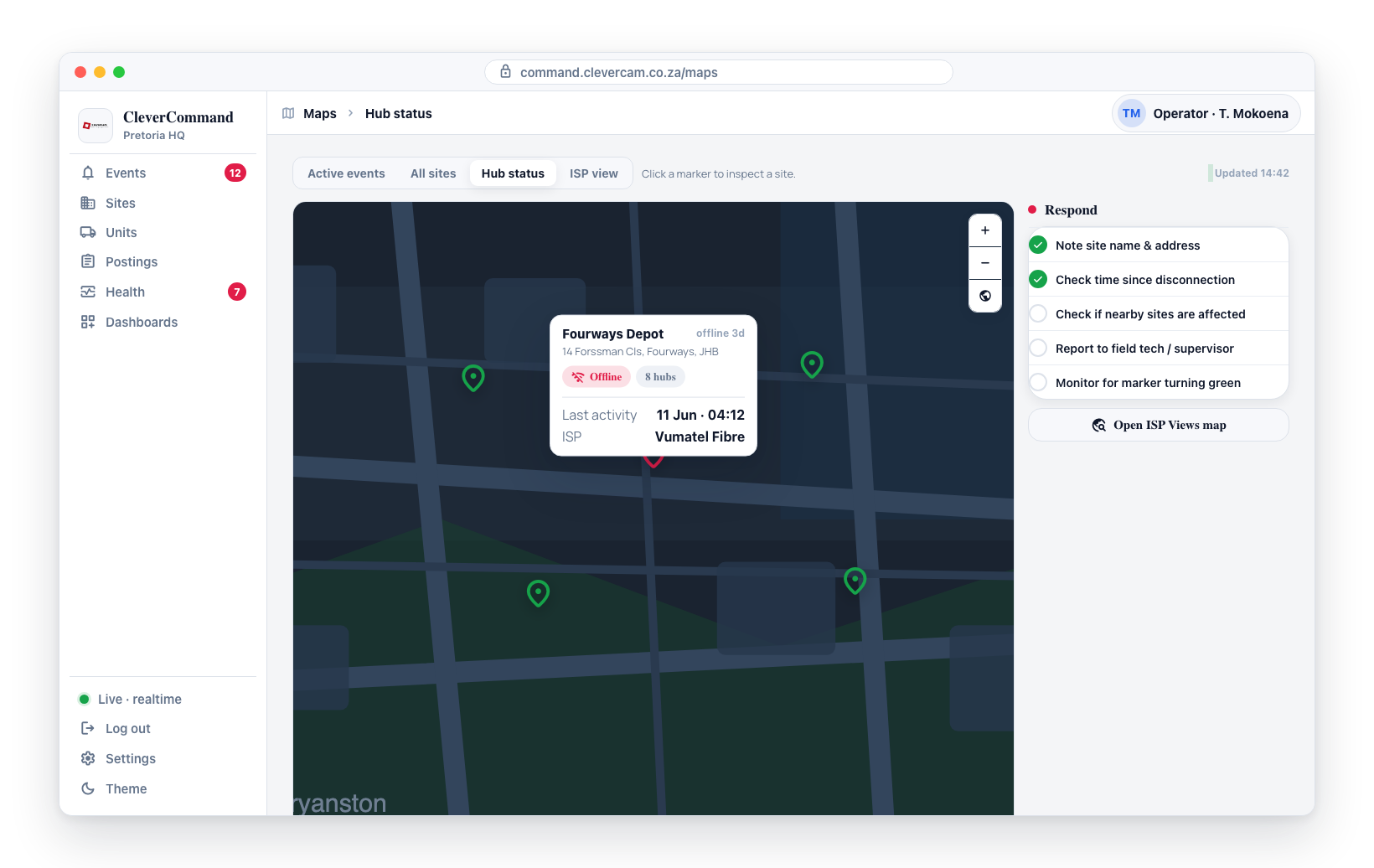Screen dimensions: 1374x868
Task: Check the nearby sites affected item
Action: (x=1038, y=313)
